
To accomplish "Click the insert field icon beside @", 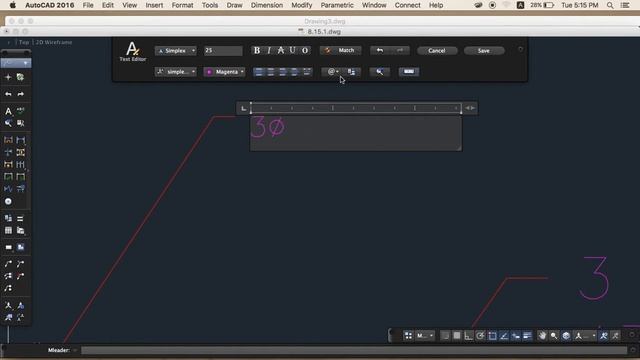I will 351,72.
